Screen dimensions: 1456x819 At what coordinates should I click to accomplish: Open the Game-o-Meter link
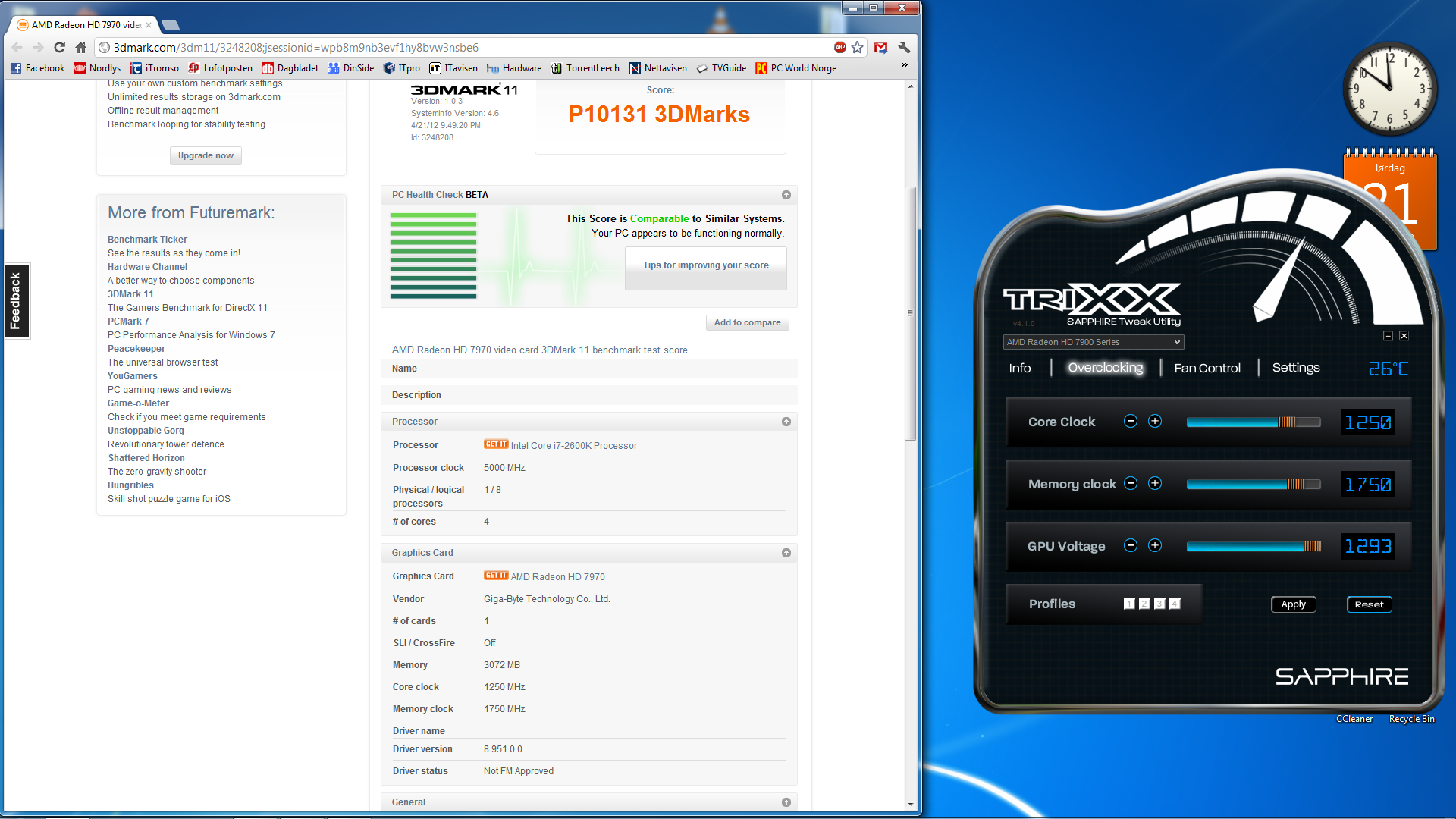click(x=138, y=403)
